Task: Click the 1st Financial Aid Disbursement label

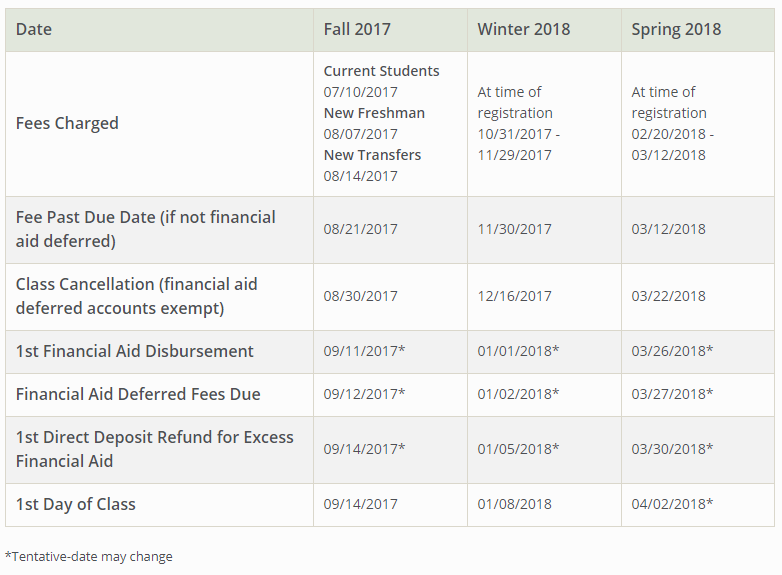Action: click(x=134, y=351)
